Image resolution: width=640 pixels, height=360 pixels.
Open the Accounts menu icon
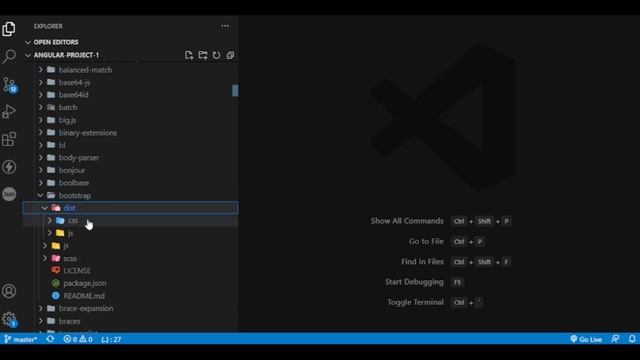(x=9, y=291)
